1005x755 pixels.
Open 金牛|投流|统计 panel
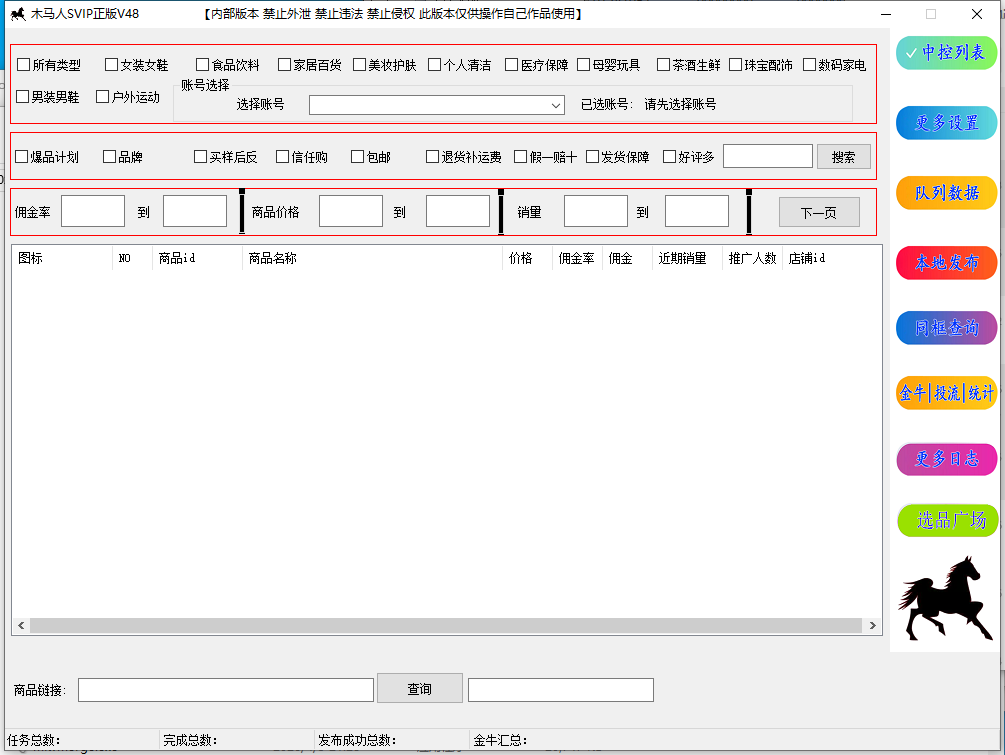946,393
